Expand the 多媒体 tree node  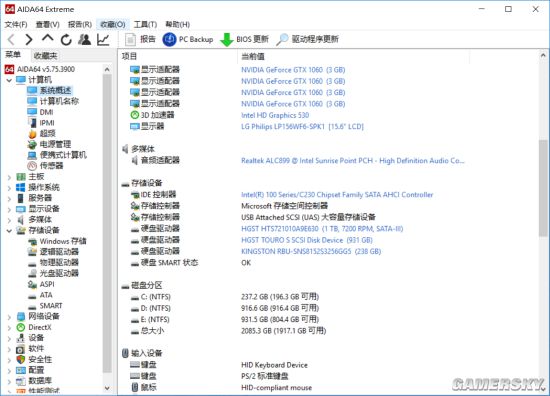point(9,220)
